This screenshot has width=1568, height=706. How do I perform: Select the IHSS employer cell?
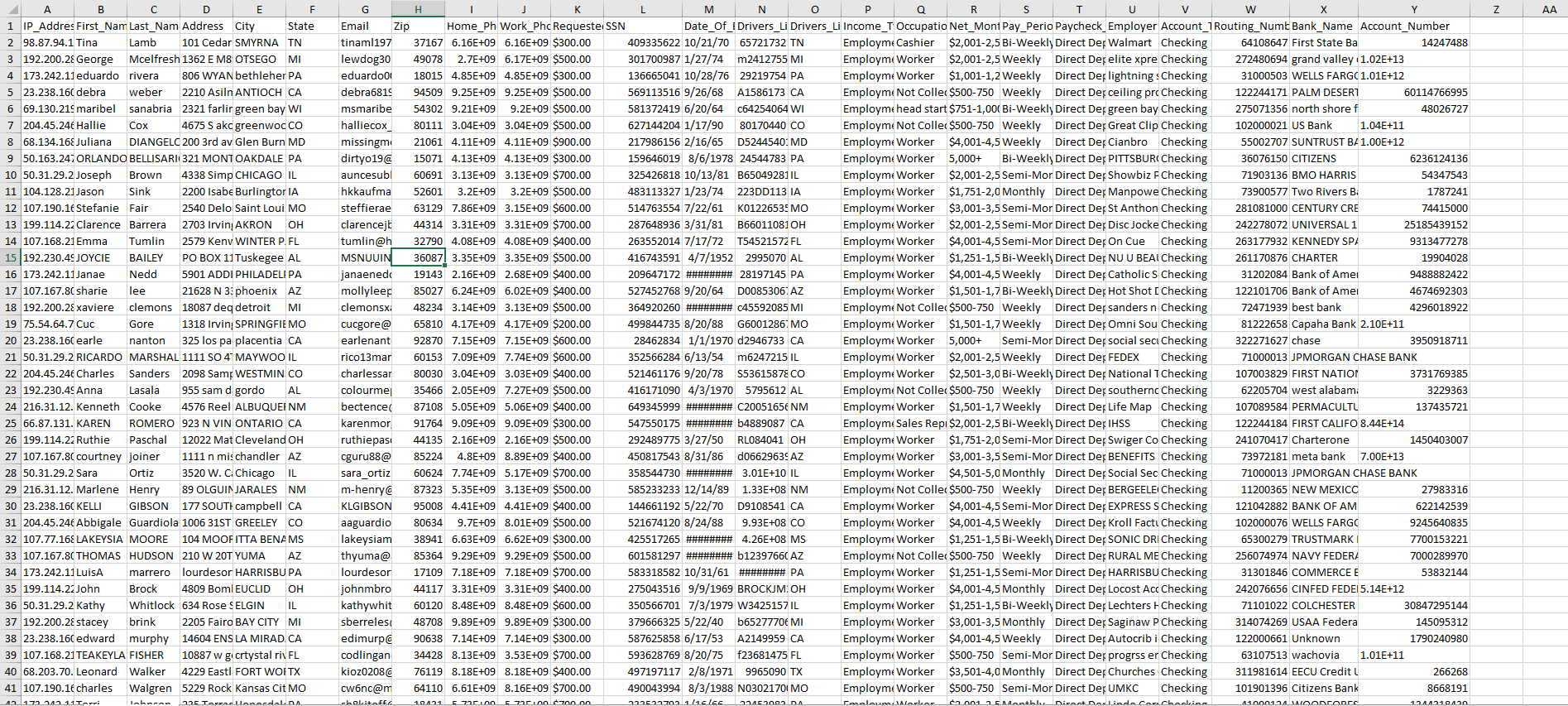click(1131, 423)
